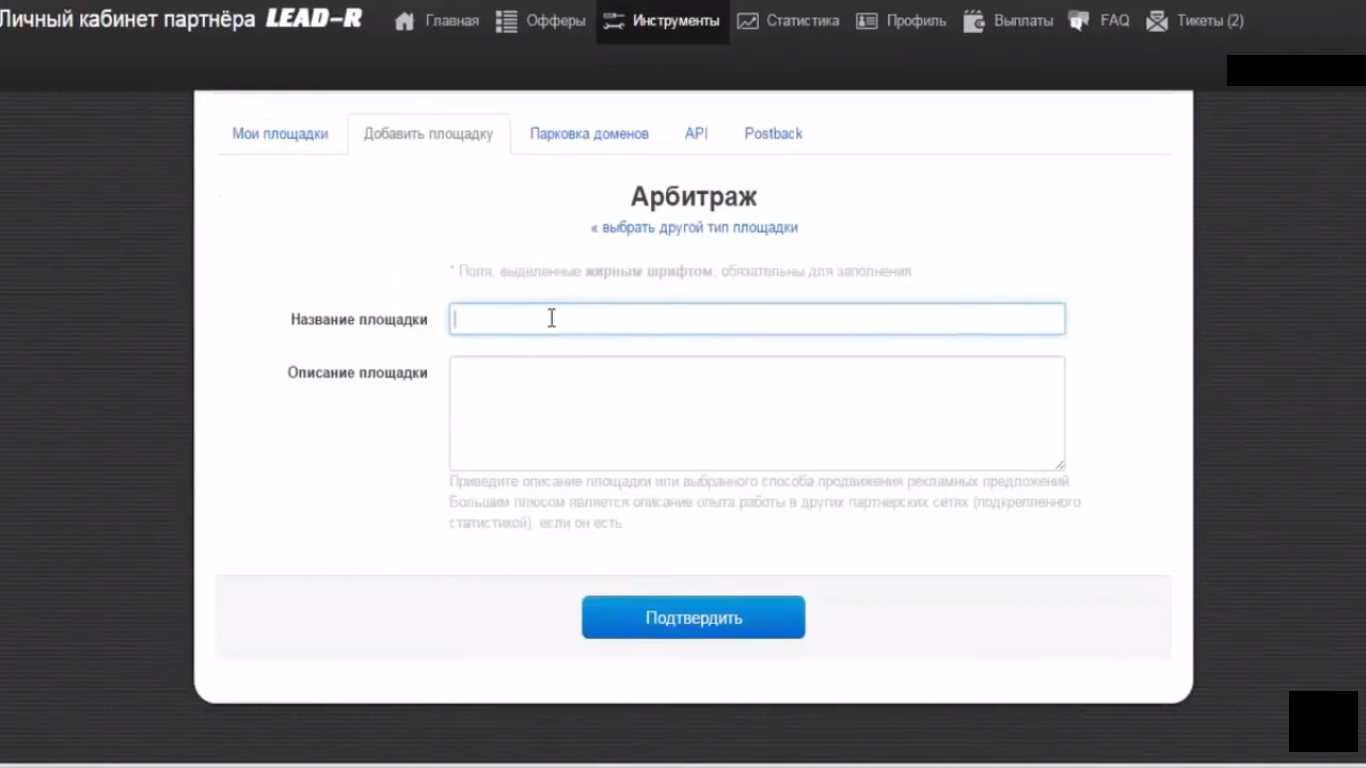Switch to the Мои площадки tab
Image resolution: width=1366 pixels, height=768 pixels.
[281, 133]
